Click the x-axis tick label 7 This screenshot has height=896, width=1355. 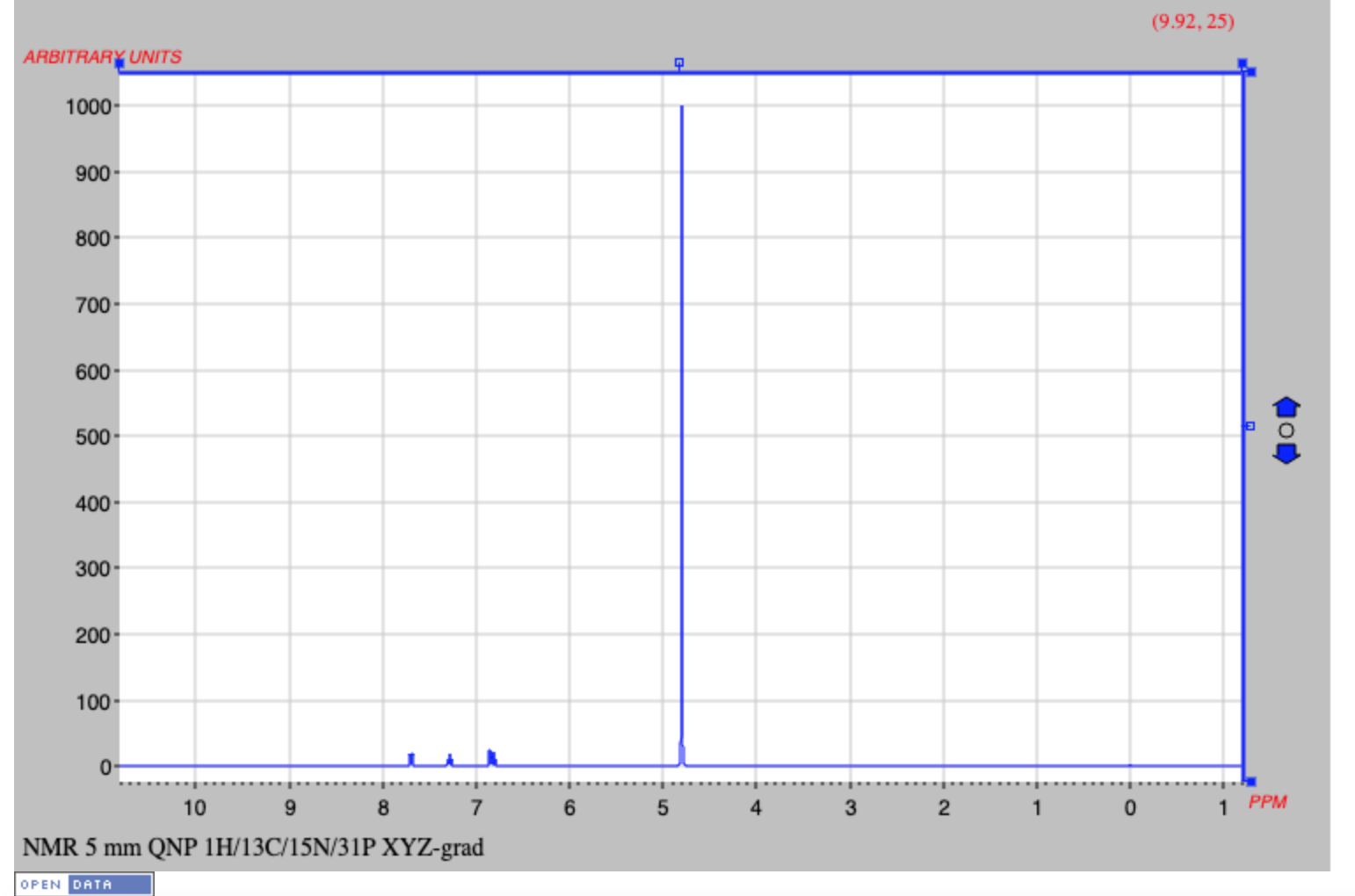pos(476,808)
